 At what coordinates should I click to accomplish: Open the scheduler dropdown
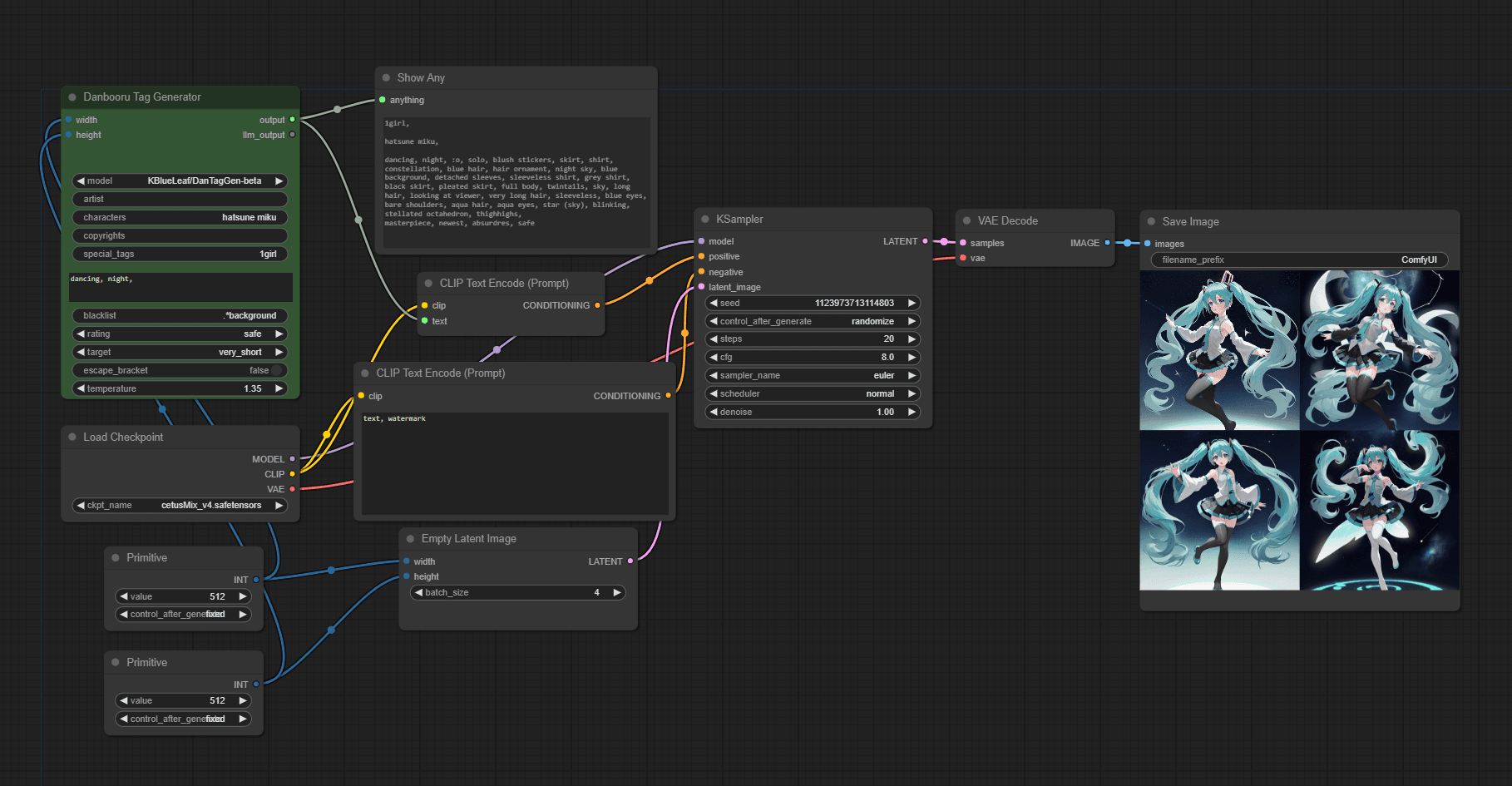[x=813, y=393]
